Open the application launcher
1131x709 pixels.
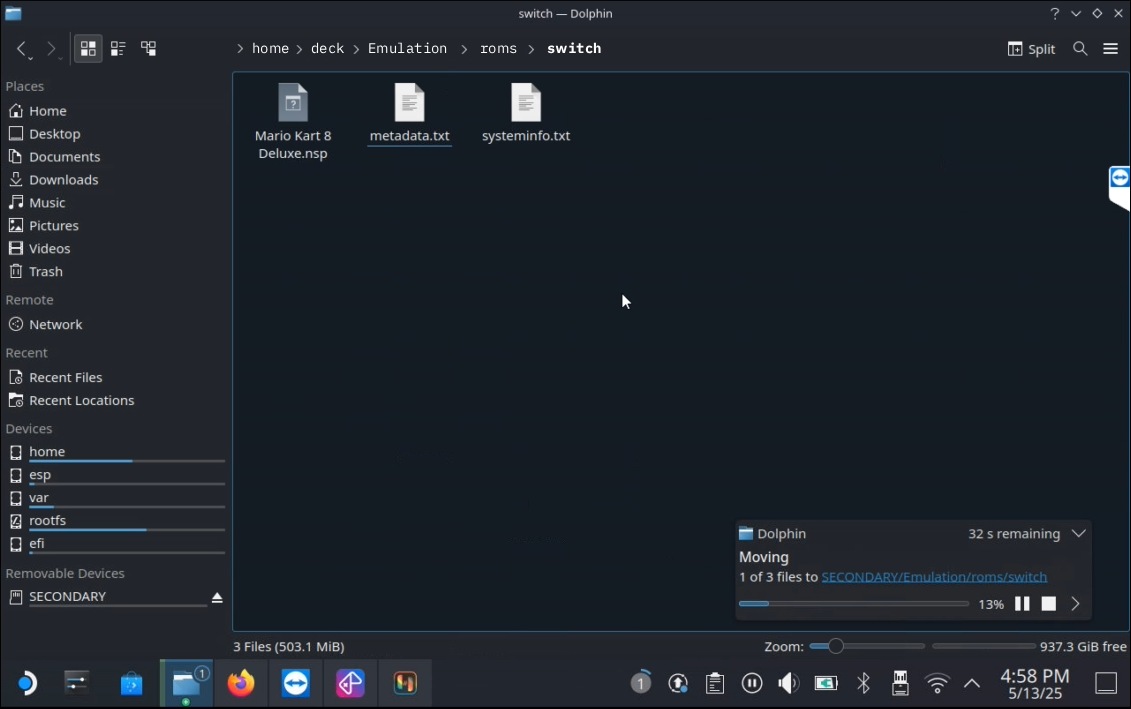pyautogui.click(x=27, y=683)
